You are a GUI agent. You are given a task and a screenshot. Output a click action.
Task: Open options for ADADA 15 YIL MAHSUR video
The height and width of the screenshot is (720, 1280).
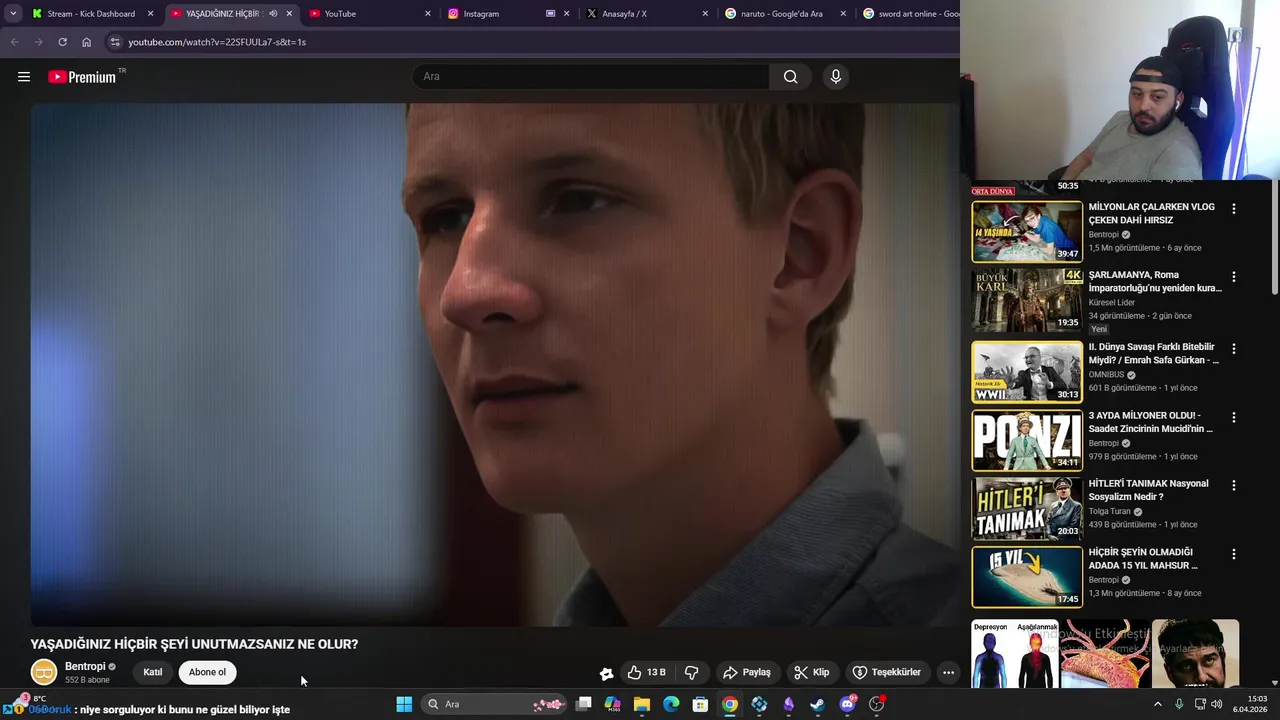click(x=1234, y=554)
